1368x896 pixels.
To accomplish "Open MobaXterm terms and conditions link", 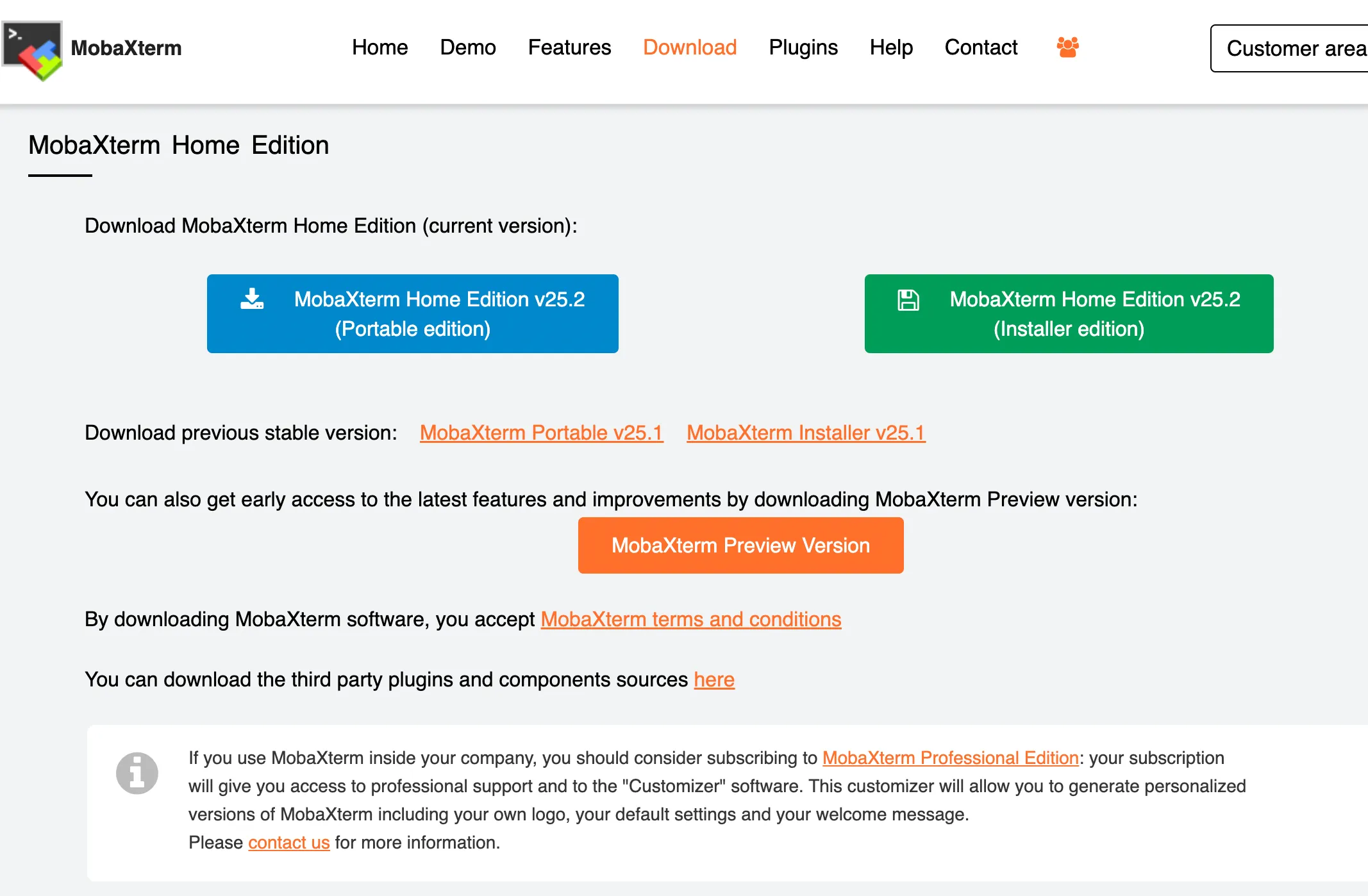I will click(691, 619).
